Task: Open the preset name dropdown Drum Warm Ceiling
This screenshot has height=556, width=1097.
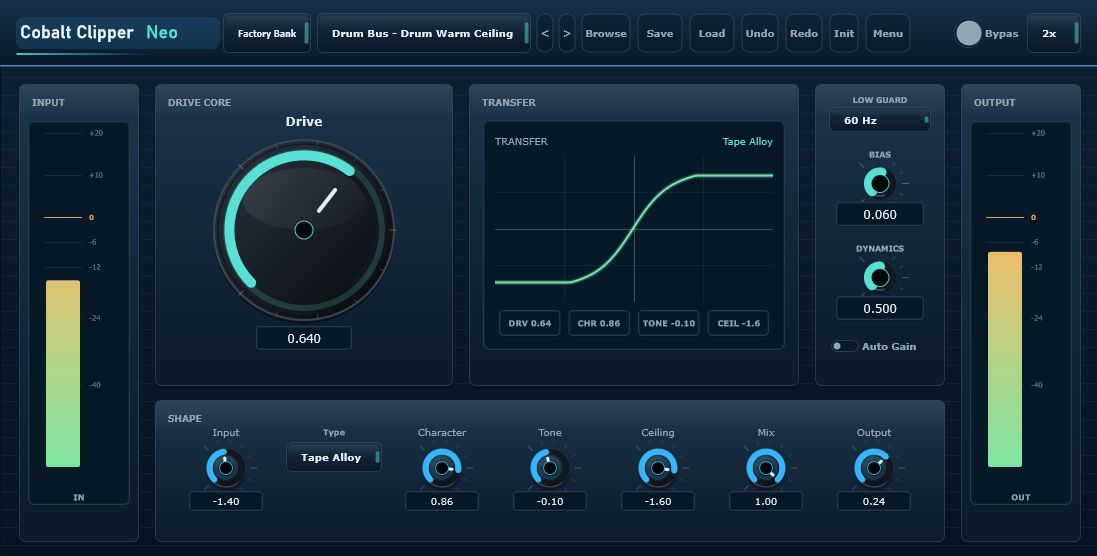Action: 423,33
